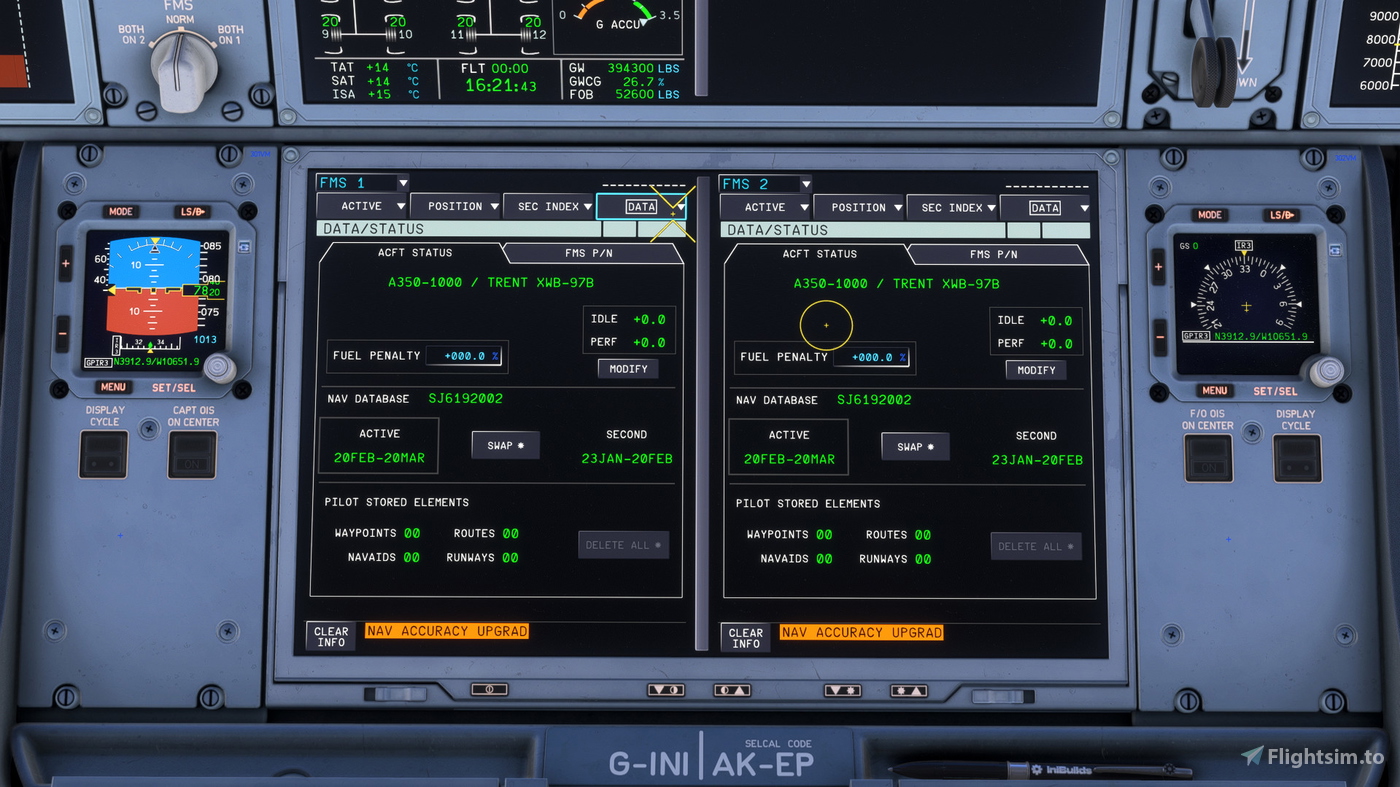
Task: Open the SEC INDEX dropdown on FMS 2
Action: (x=953, y=207)
